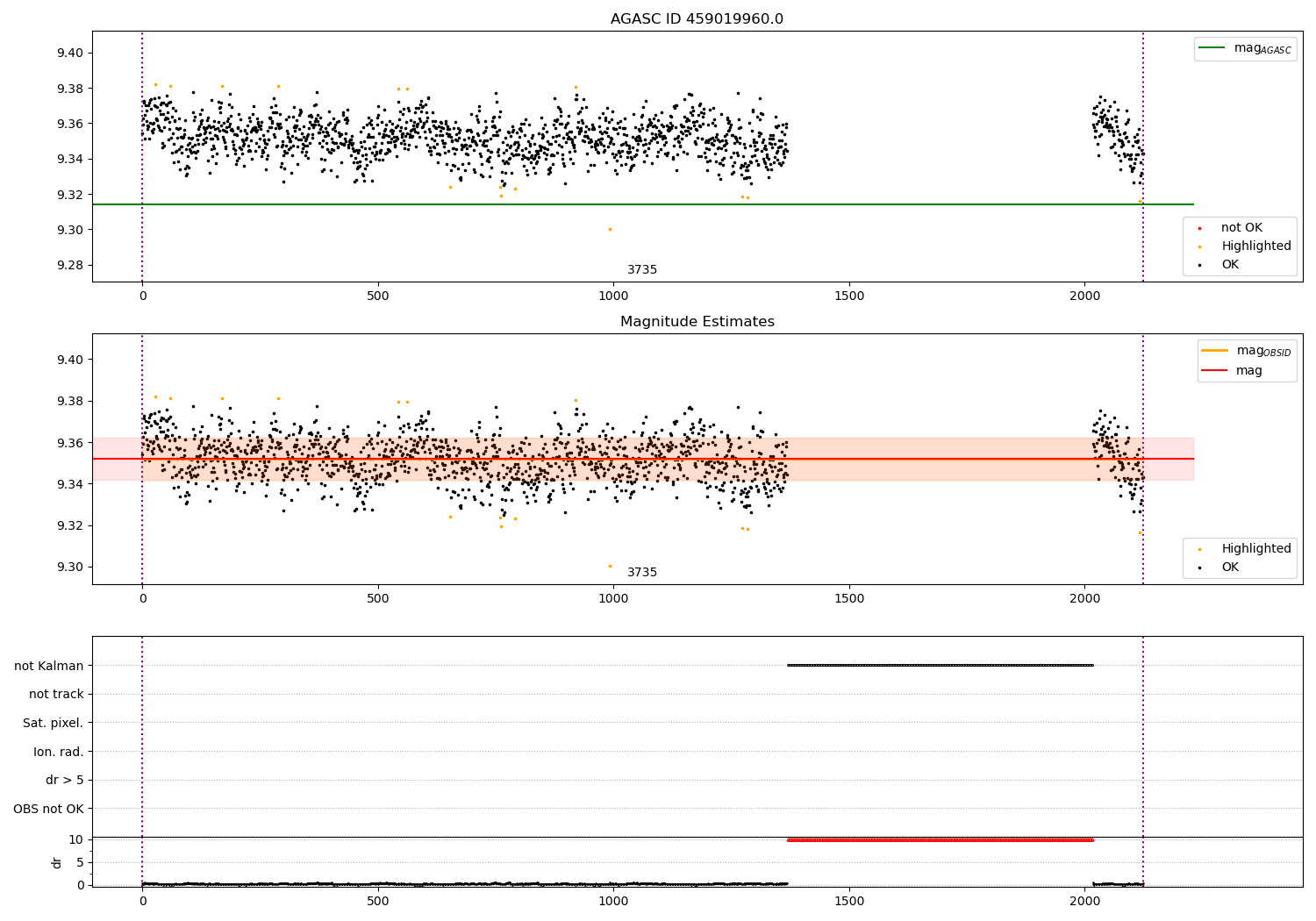Click the Magnitude Estimates subplot title
Viewport: 1316px width, 921px height.
tap(697, 322)
